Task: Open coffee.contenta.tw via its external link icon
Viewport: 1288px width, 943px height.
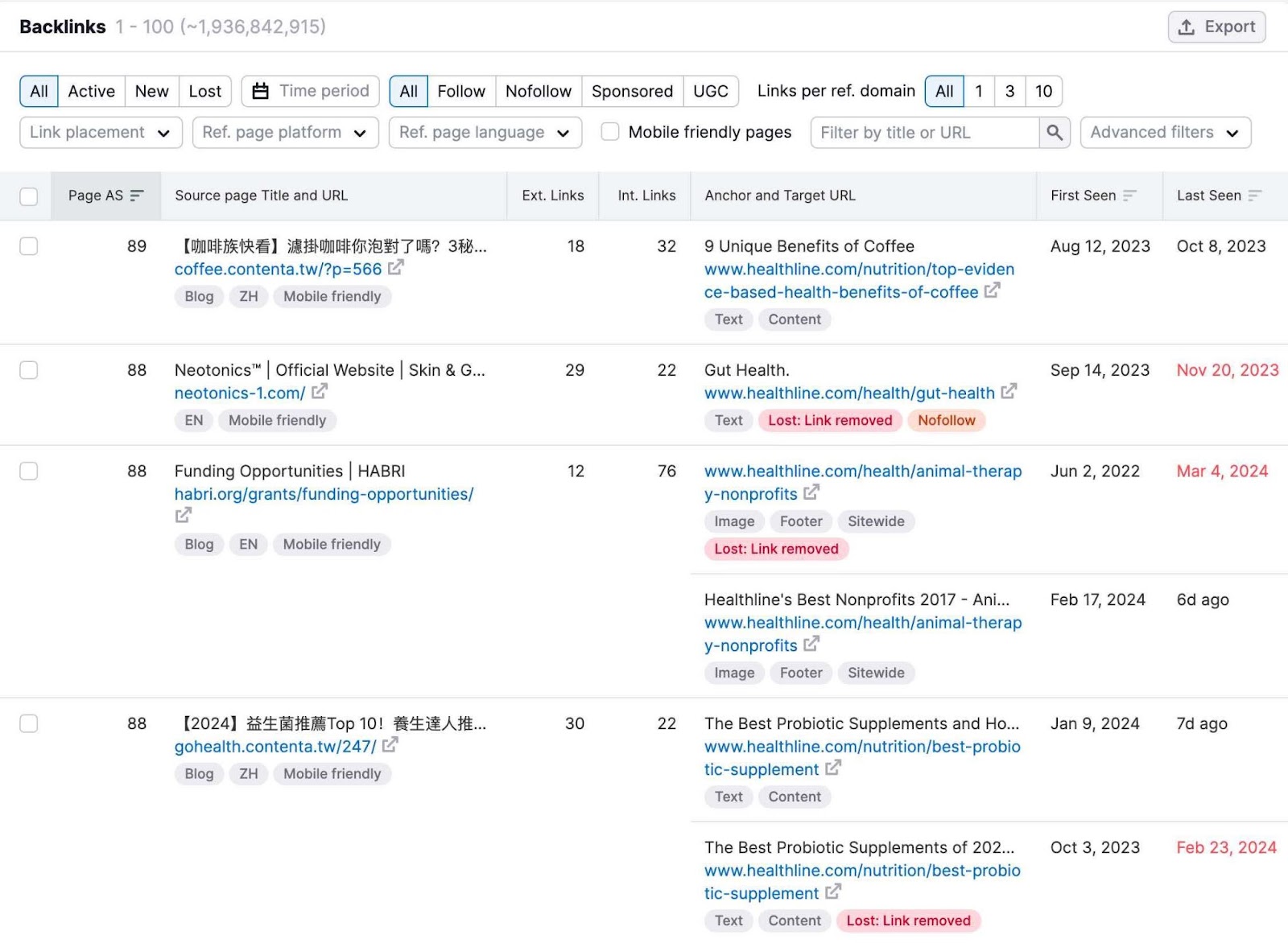Action: (395, 268)
